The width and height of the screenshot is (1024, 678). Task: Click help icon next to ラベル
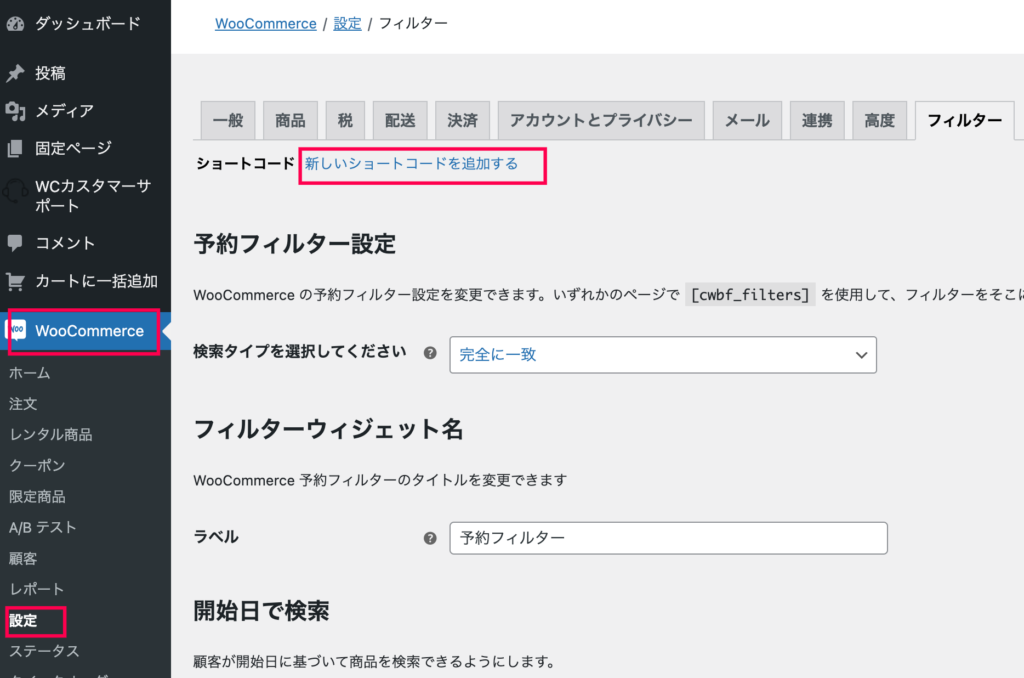click(430, 538)
